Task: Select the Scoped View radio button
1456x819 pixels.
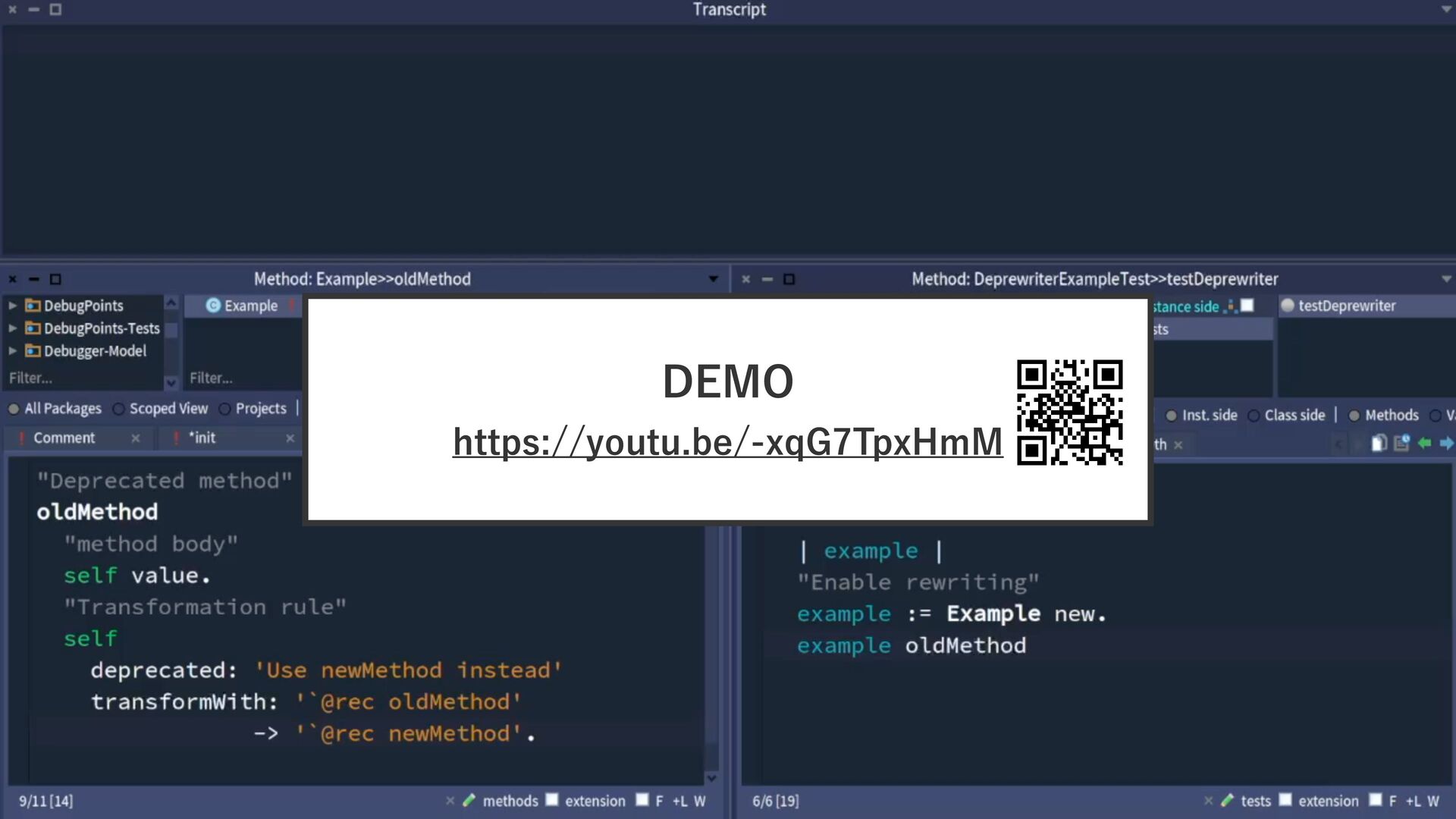Action: [118, 409]
